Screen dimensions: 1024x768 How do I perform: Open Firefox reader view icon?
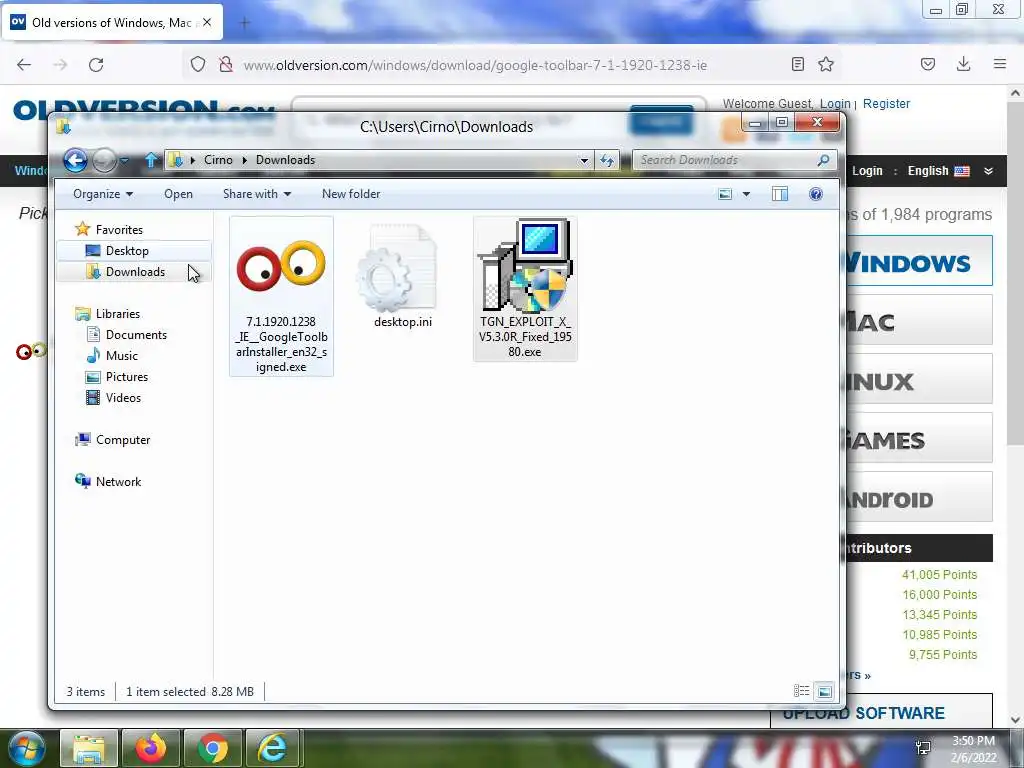coord(797,64)
